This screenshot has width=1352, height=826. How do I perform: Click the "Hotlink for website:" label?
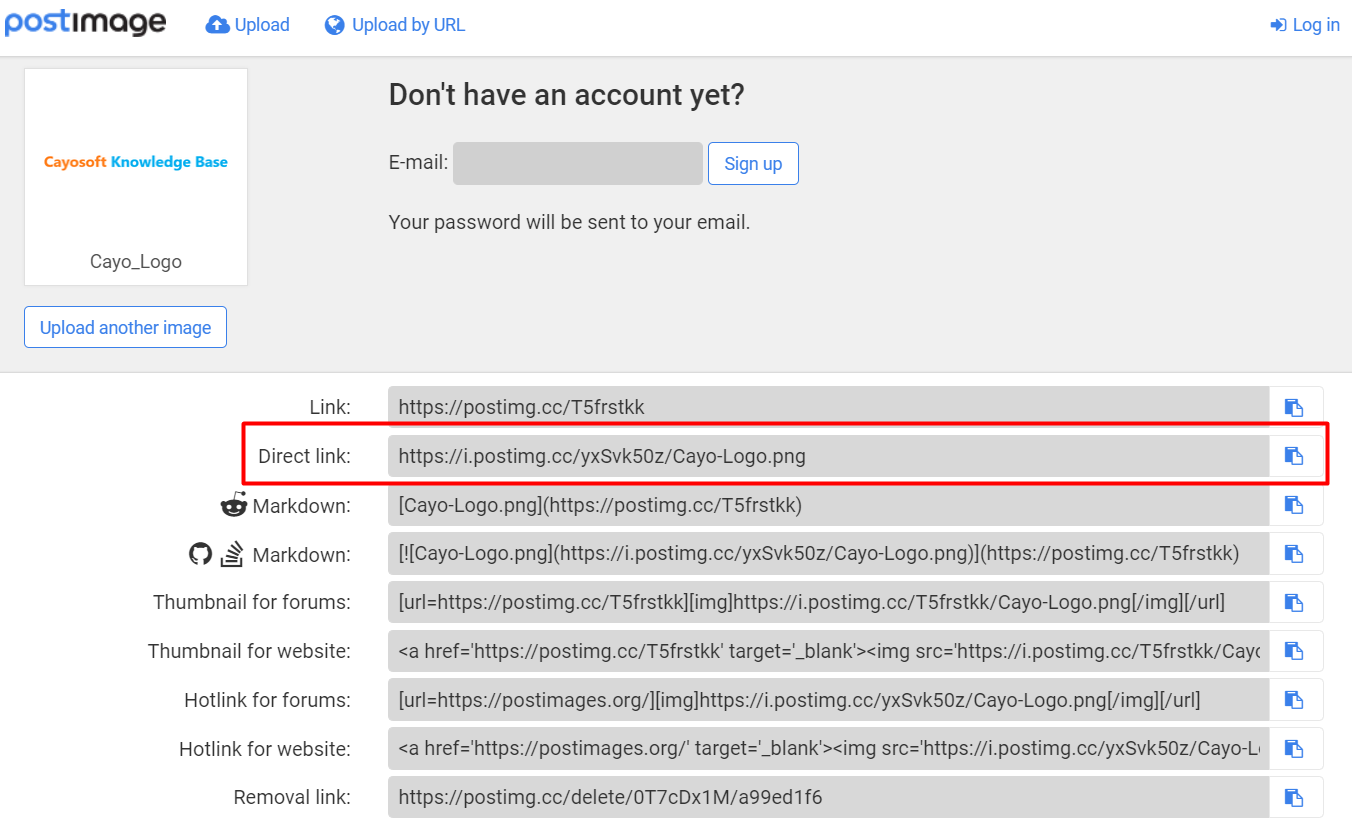(x=265, y=748)
